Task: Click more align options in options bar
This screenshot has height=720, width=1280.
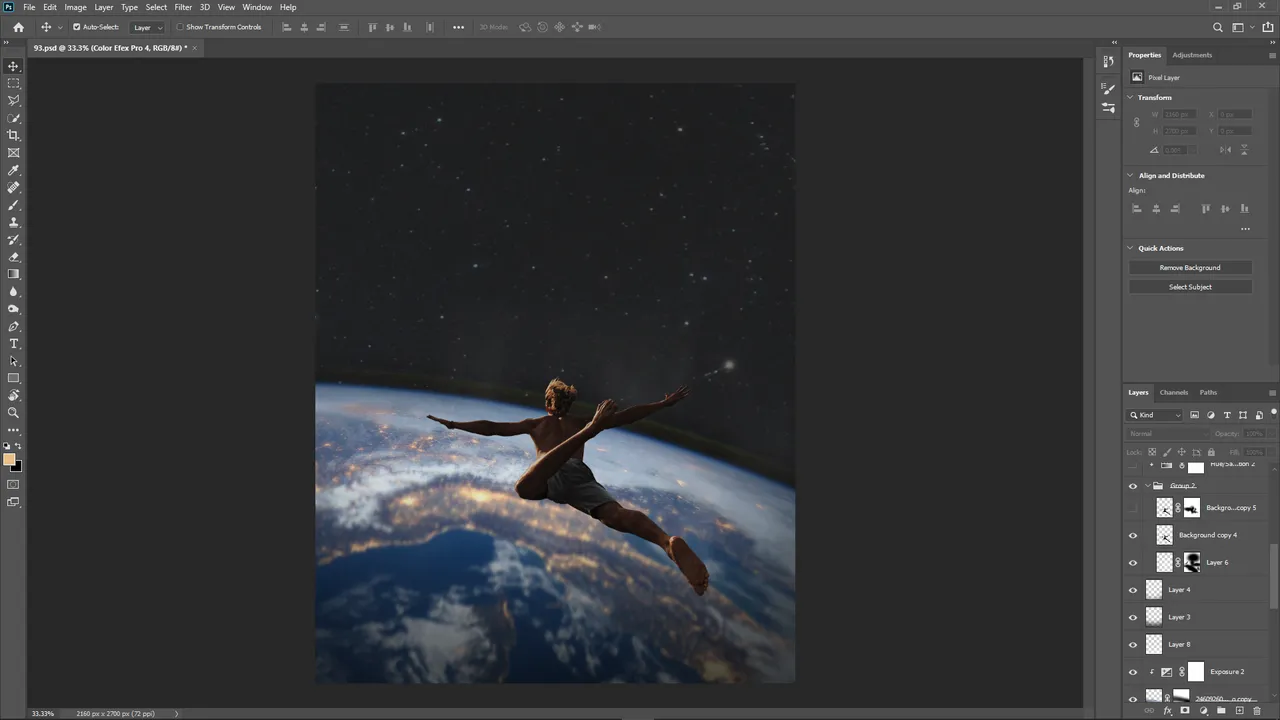Action: pyautogui.click(x=458, y=27)
